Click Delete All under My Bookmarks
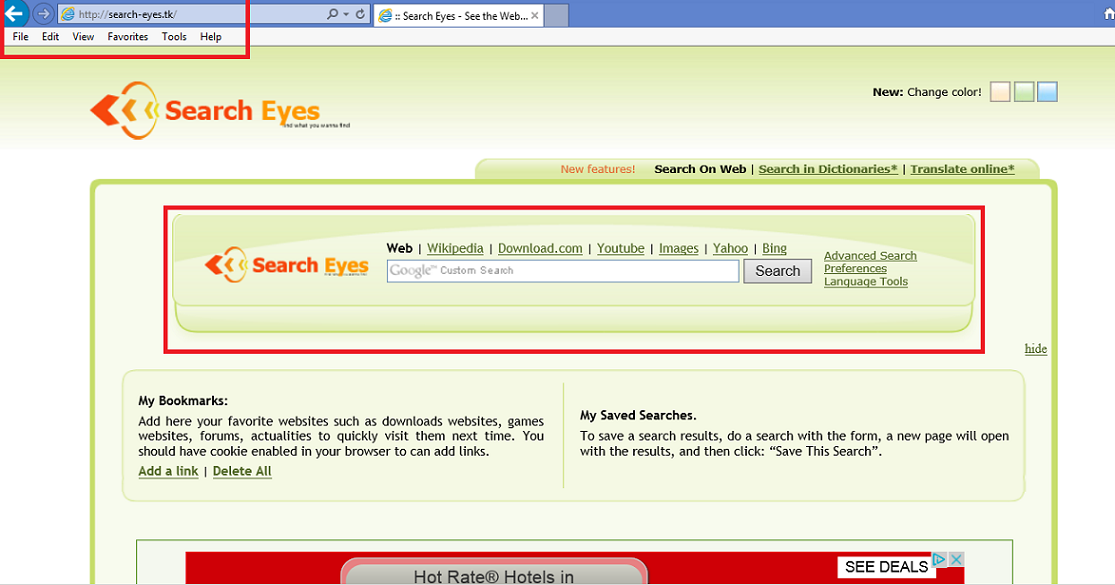 (x=242, y=471)
